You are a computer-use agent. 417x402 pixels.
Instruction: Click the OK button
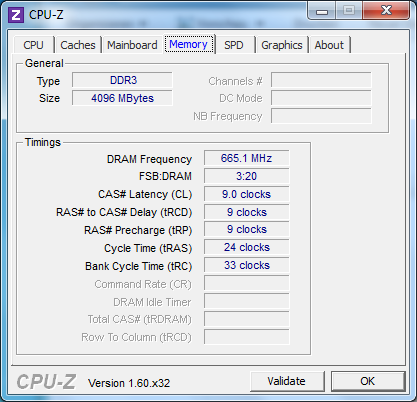(368, 381)
